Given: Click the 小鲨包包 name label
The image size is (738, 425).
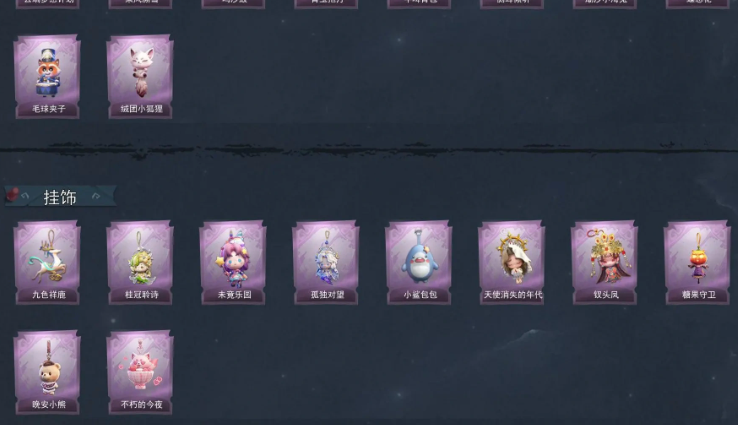Looking at the screenshot, I should (420, 295).
